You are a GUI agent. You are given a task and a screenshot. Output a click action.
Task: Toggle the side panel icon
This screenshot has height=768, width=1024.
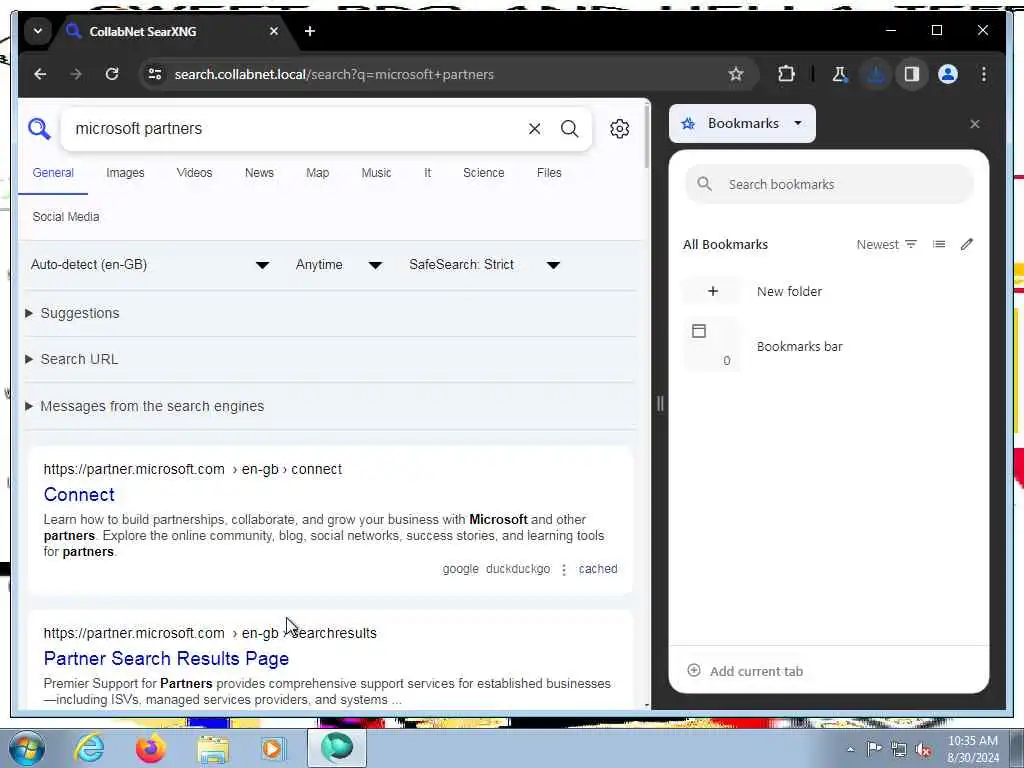[x=912, y=74]
